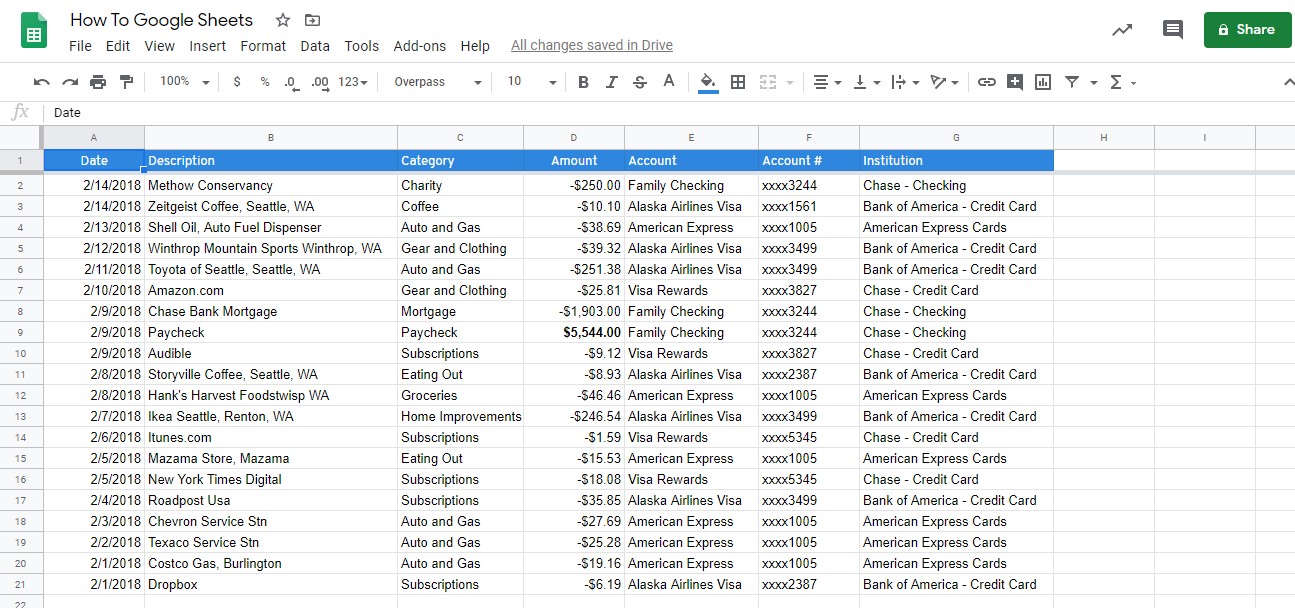Click the document title How To Google Sheets
Viewport: 1295px width, 608px height.
pyautogui.click(x=161, y=20)
